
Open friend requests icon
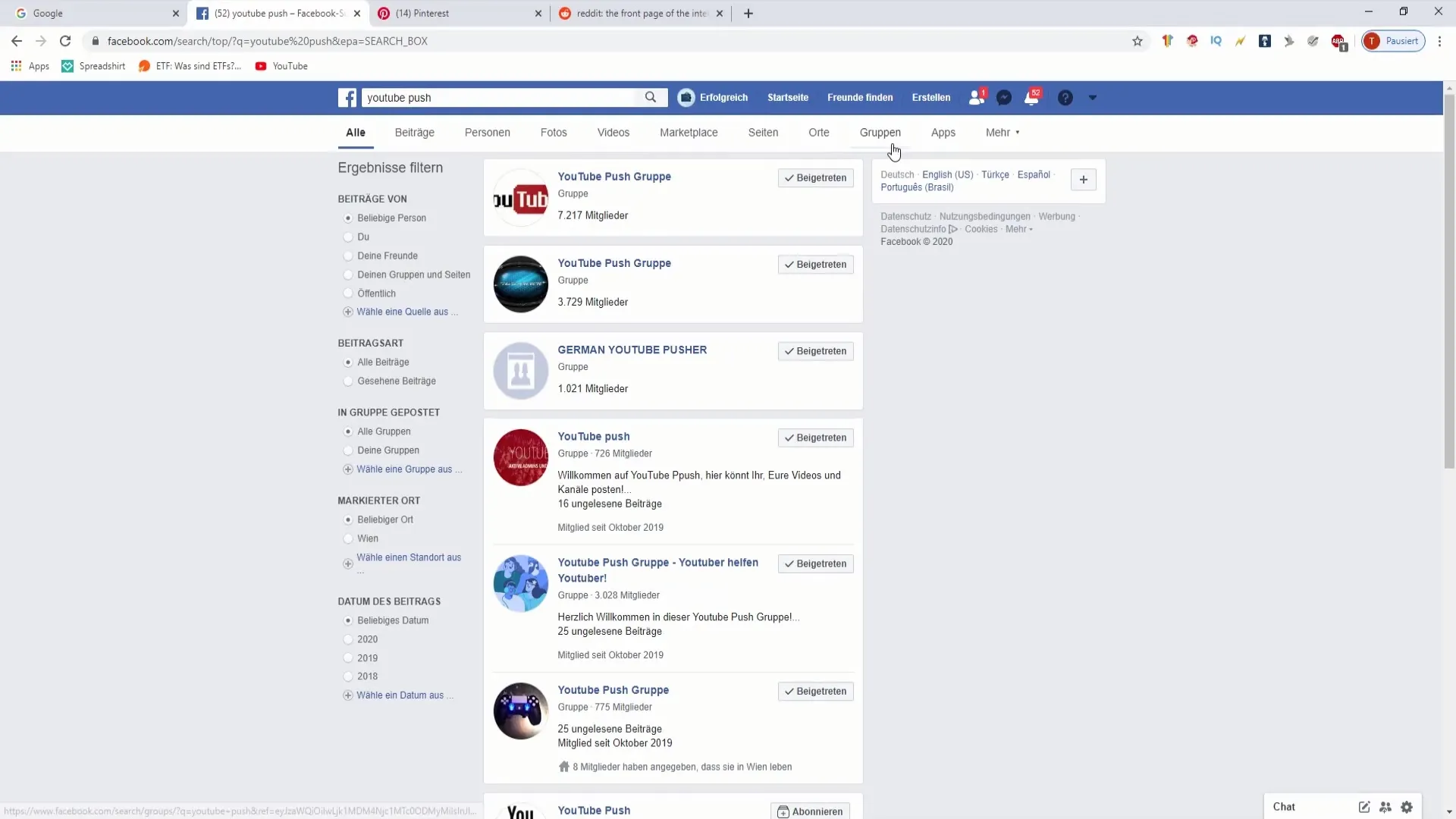click(977, 97)
